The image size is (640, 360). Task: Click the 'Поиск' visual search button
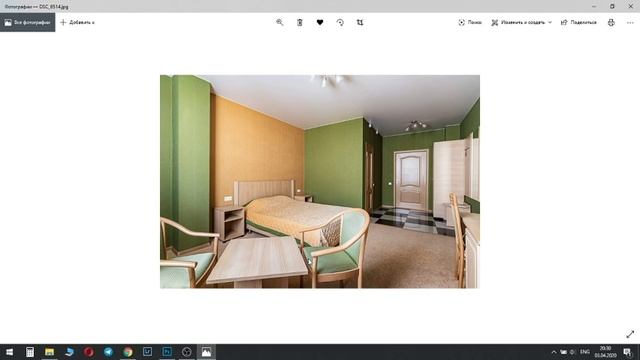pyautogui.click(x=470, y=22)
